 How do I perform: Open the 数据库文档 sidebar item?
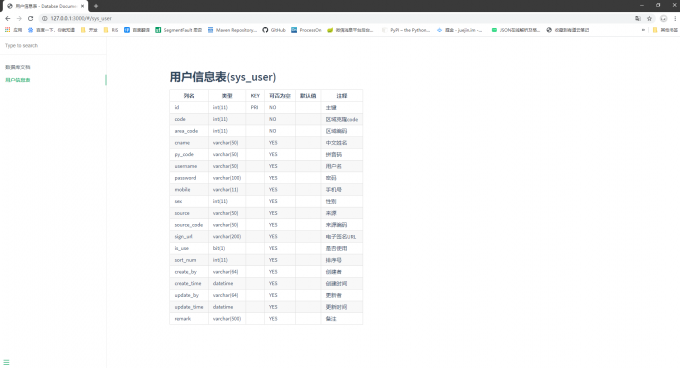[x=18, y=67]
